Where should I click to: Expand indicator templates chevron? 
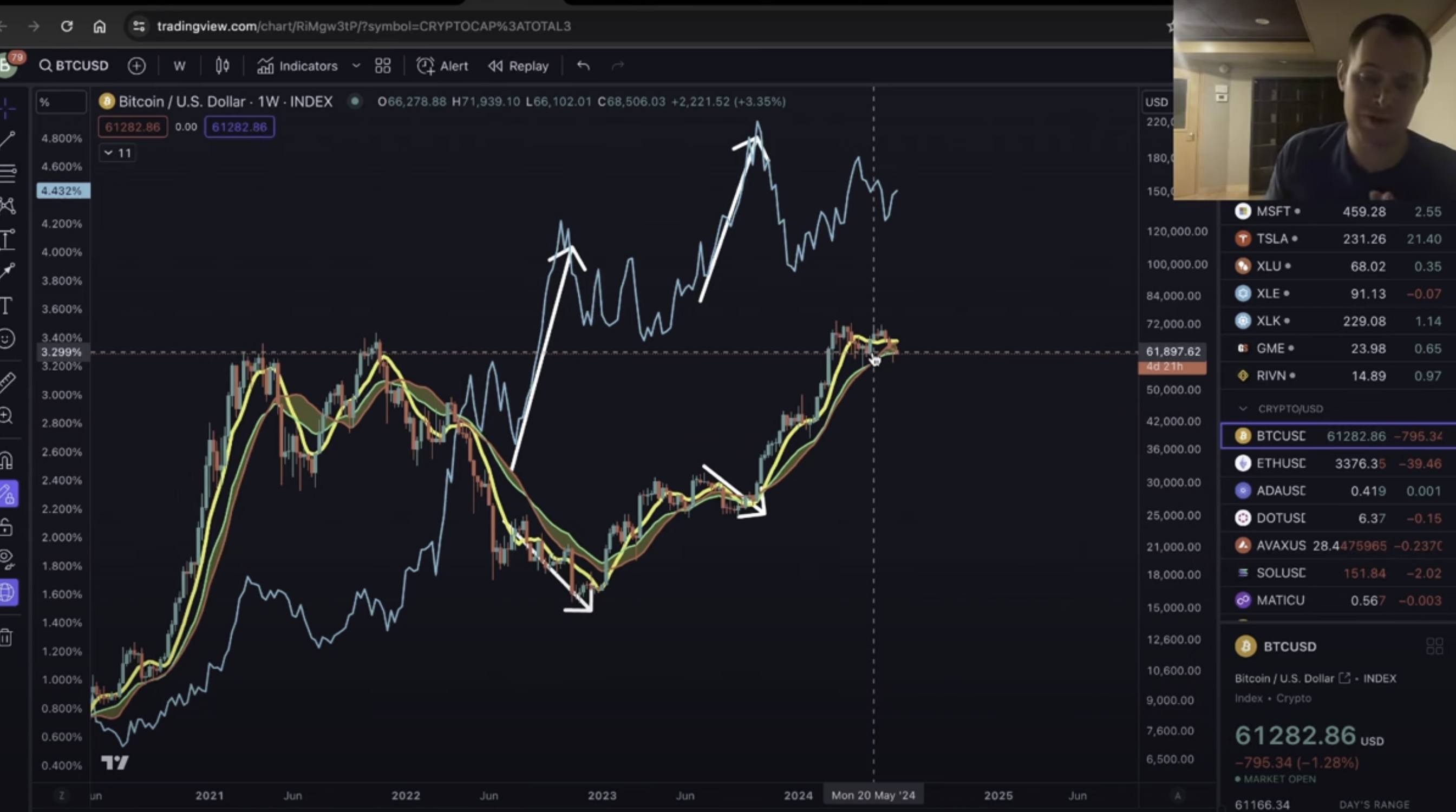[356, 66]
